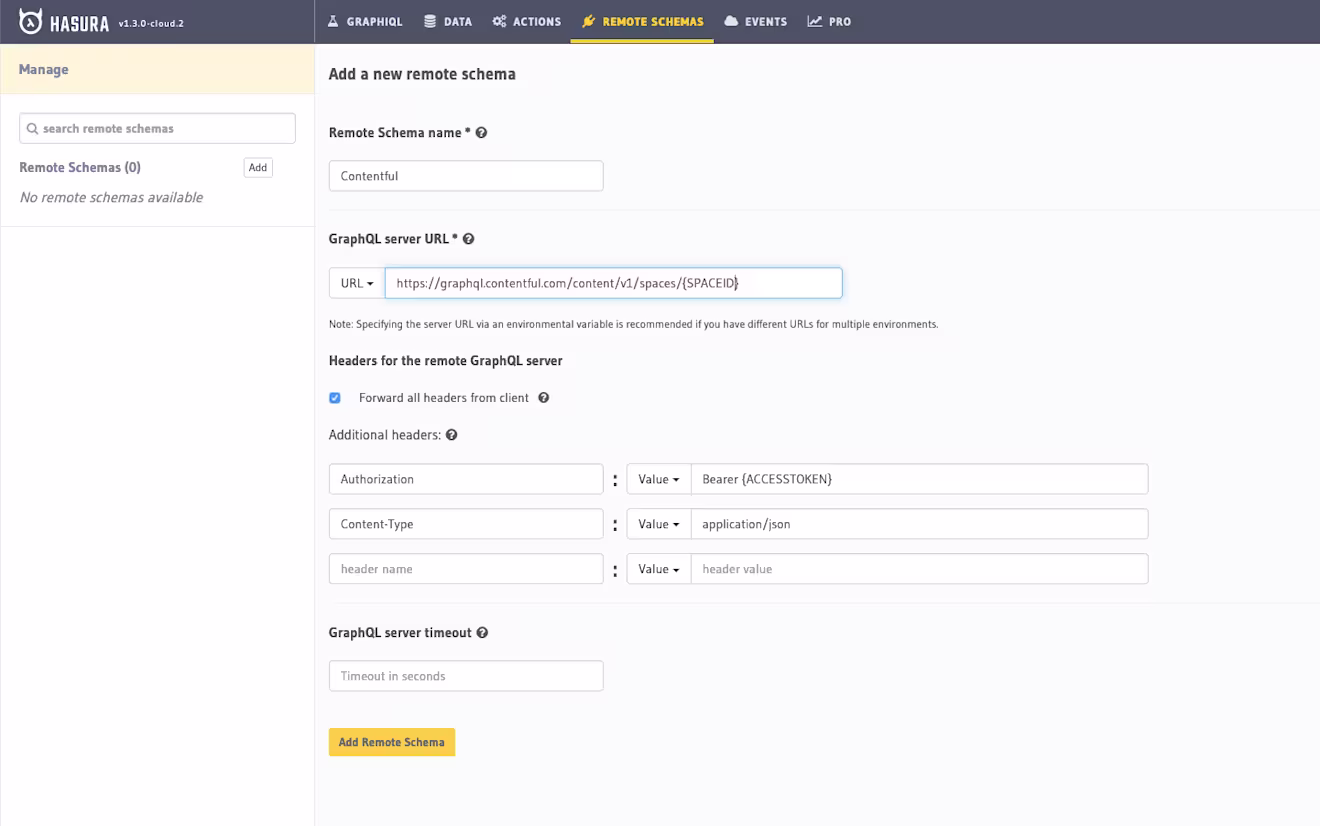Viewport: 1320px width, 826px height.
Task: Click the GraphQL server URL help icon
Action: pyautogui.click(x=468, y=239)
